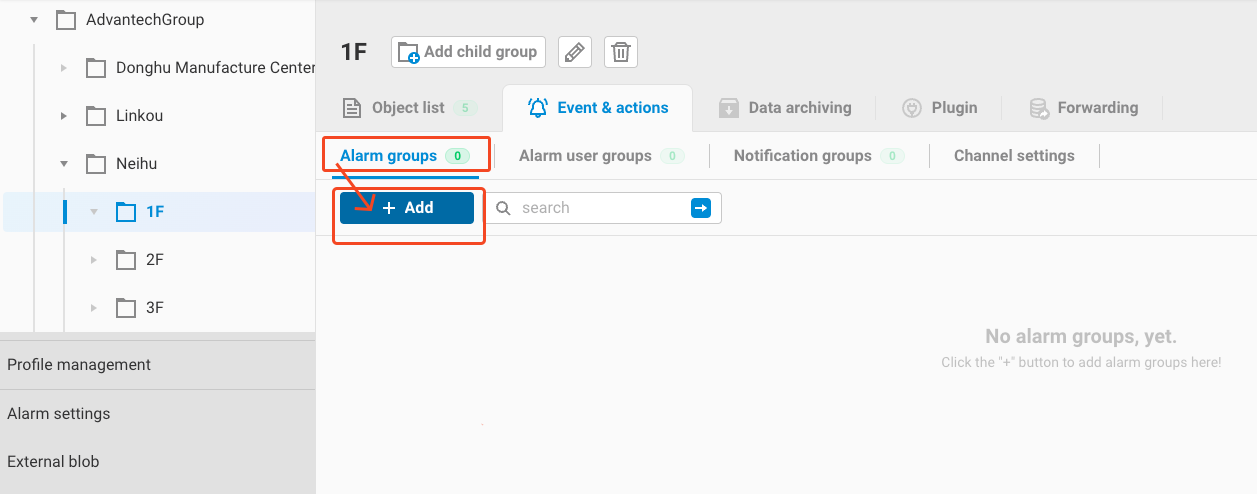Click the 3F folder icon
Screen dimensions: 1257x494
[x=126, y=308]
